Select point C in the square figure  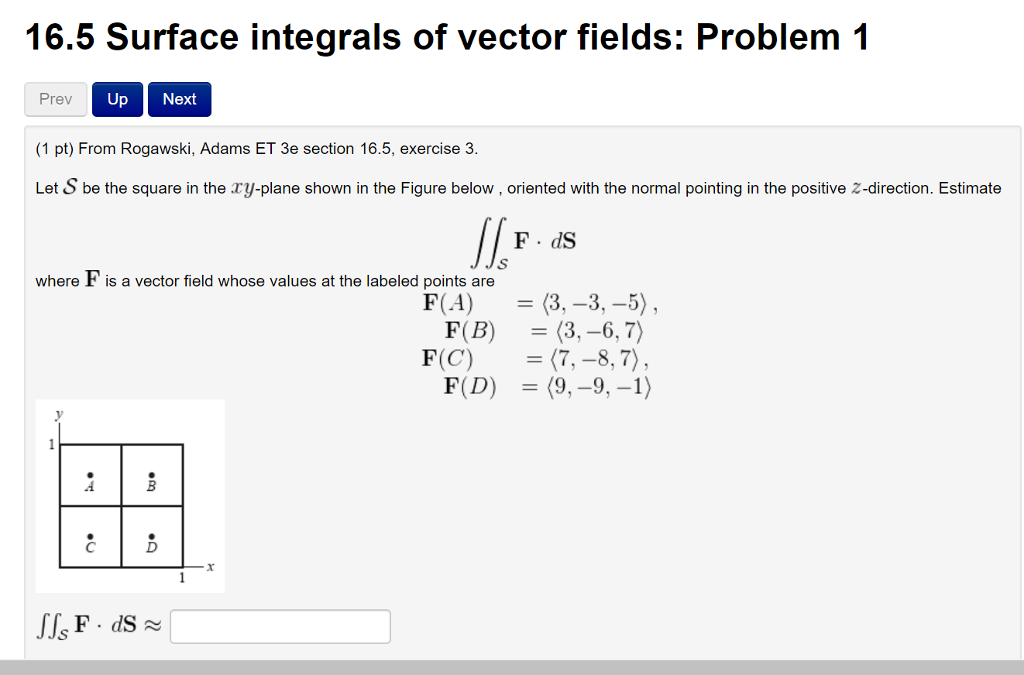pos(89,541)
